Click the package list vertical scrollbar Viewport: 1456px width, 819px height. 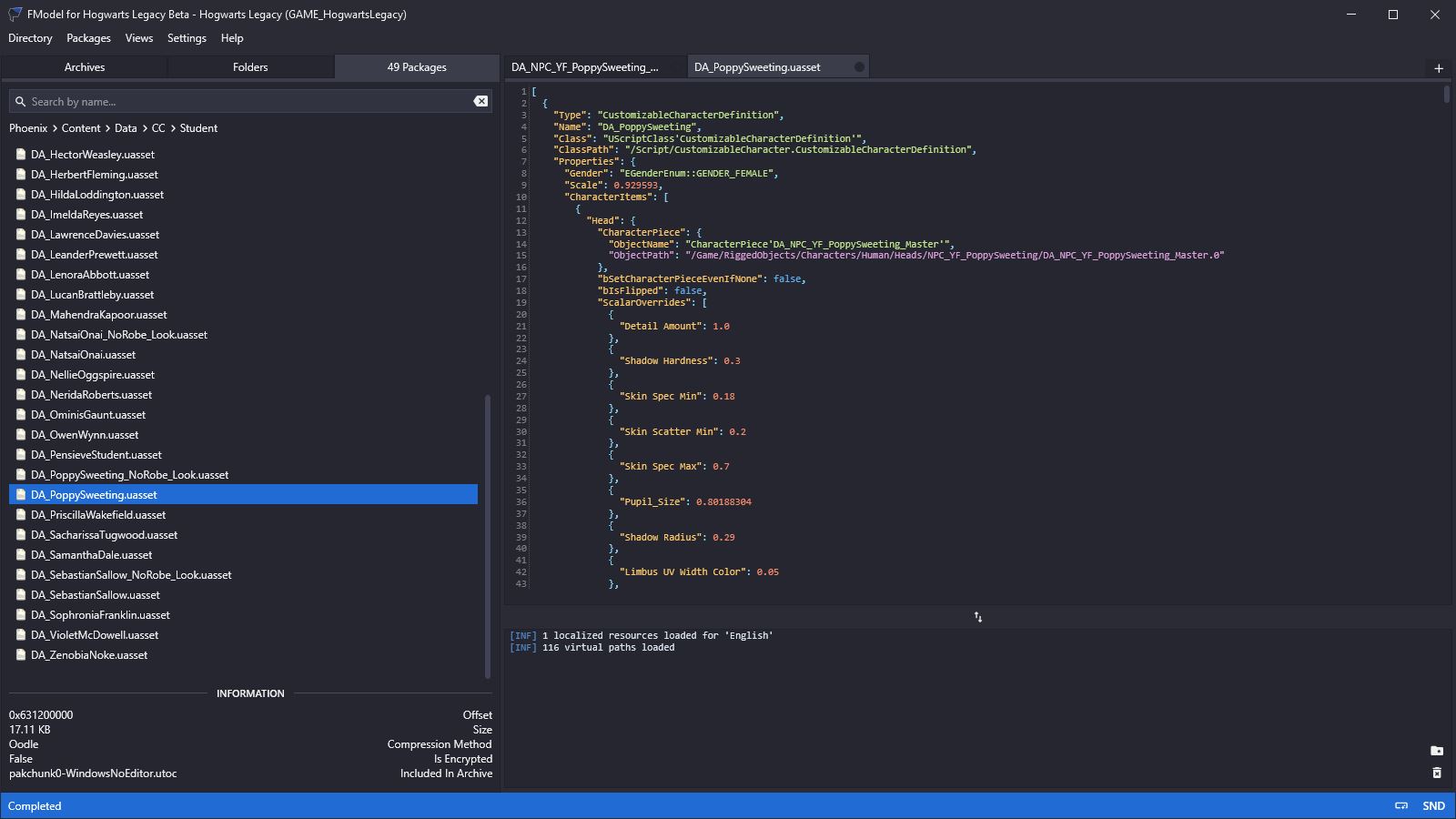488,535
